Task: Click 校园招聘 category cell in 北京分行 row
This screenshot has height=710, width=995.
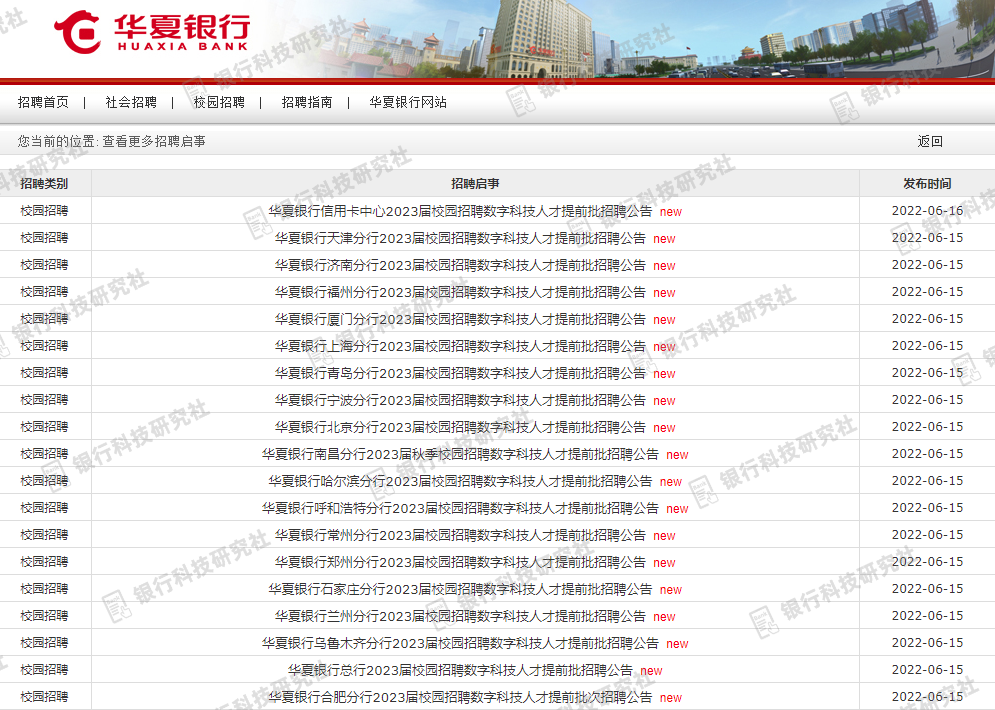Action: click(44, 426)
